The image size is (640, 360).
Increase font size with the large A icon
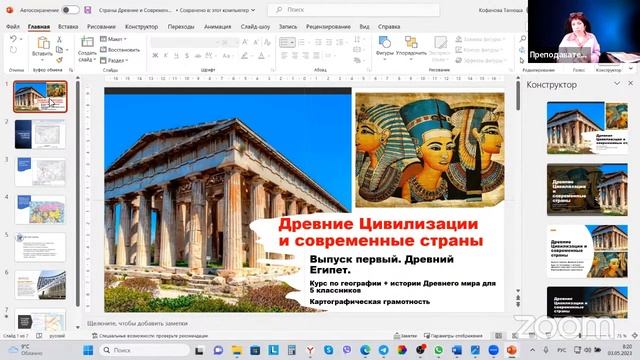[x=245, y=42]
